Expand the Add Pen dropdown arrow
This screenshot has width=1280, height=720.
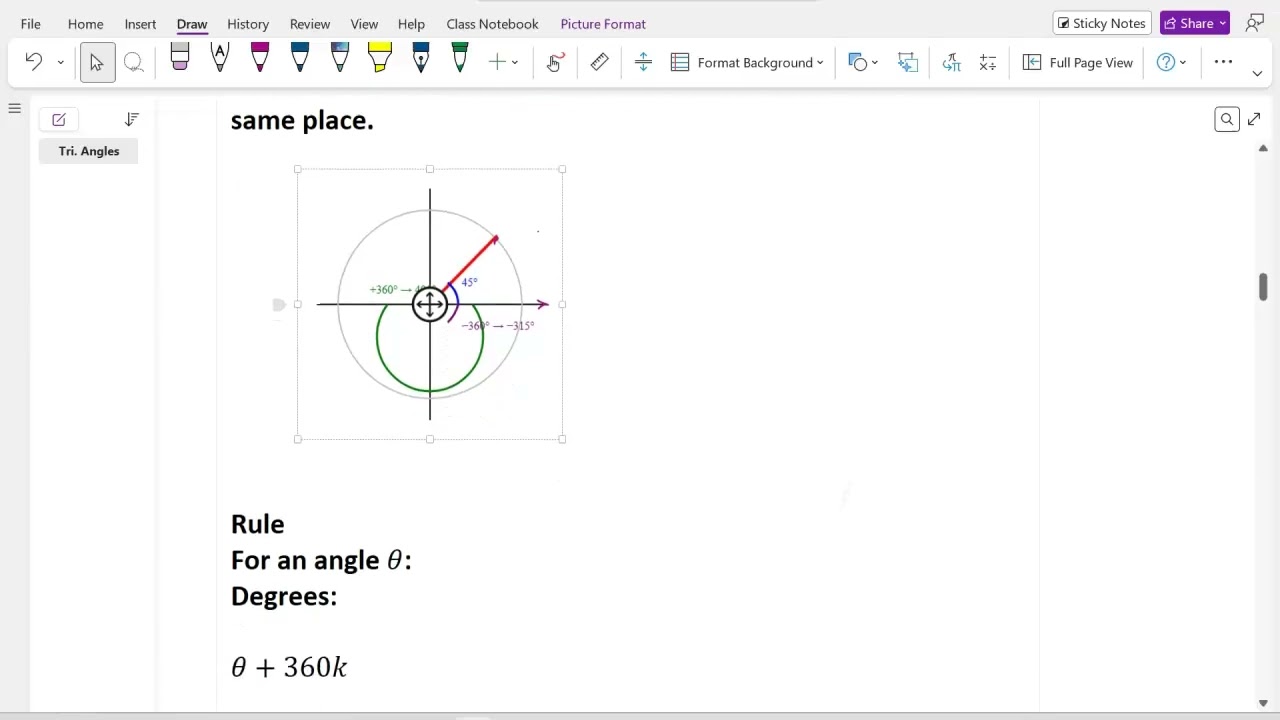pyautogui.click(x=515, y=63)
